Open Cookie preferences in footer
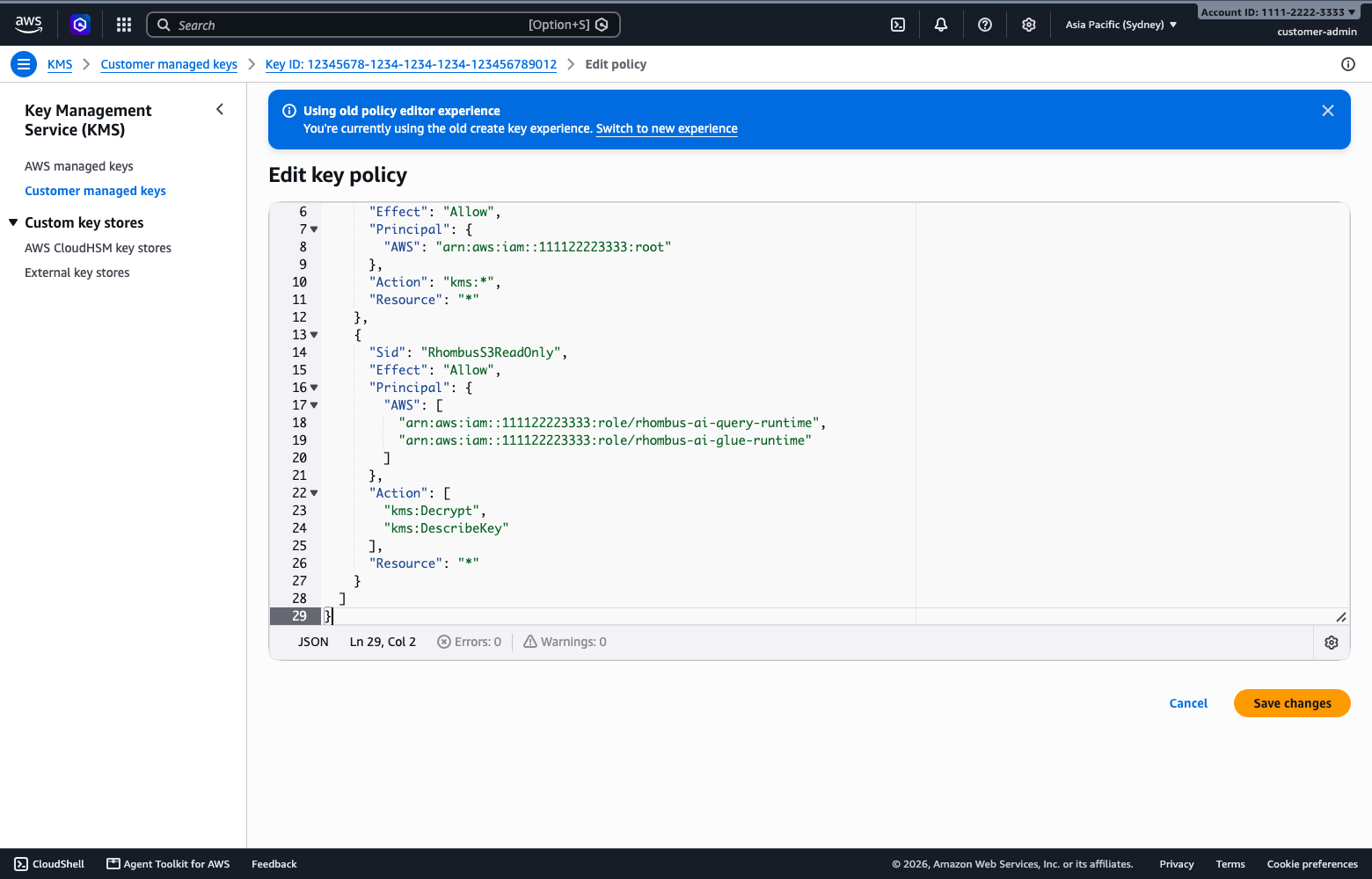Screen dimensions: 1372x879 (1312, 864)
